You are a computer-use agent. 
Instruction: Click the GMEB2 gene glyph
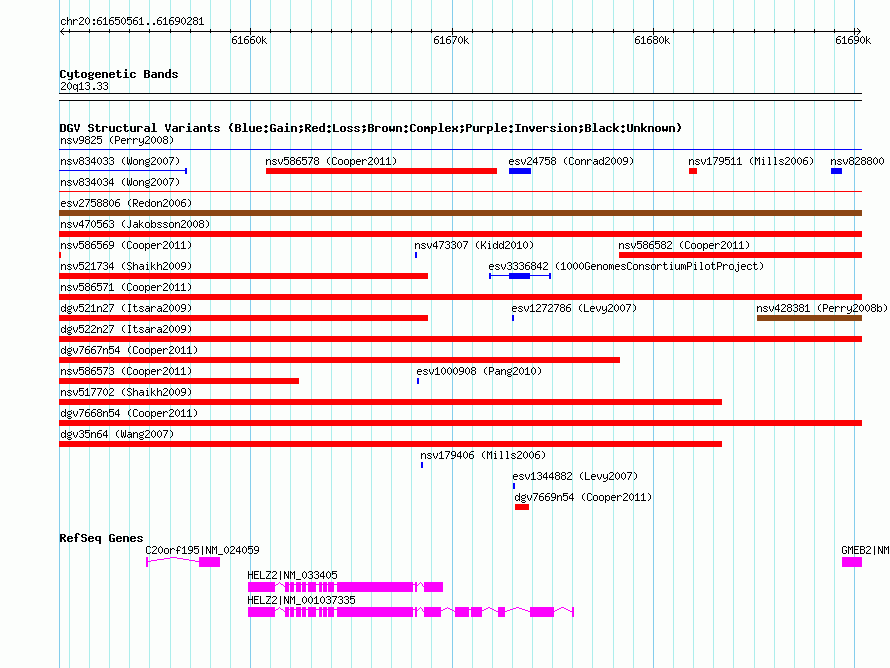pyautogui.click(x=851, y=562)
